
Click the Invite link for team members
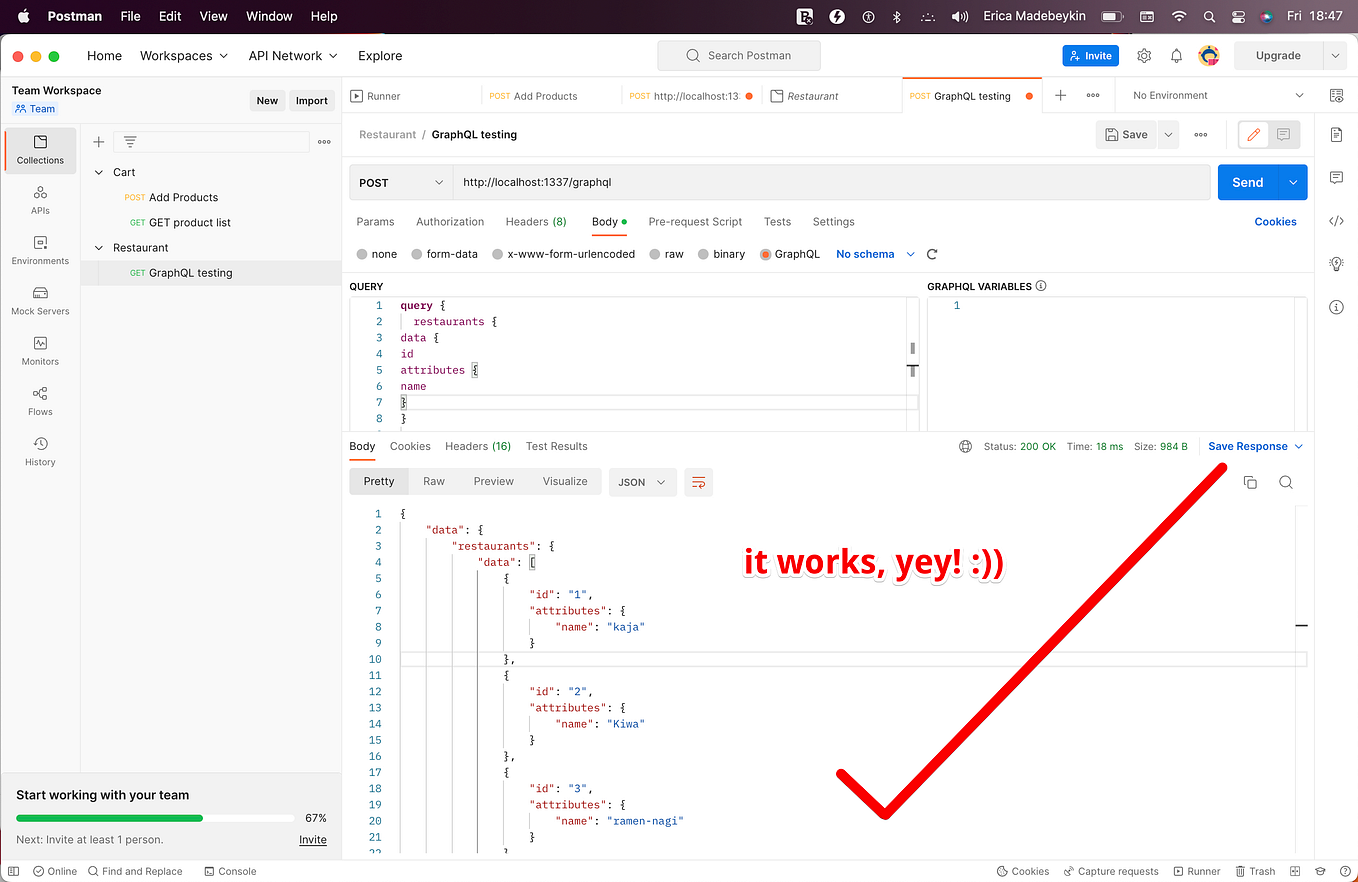tap(312, 840)
